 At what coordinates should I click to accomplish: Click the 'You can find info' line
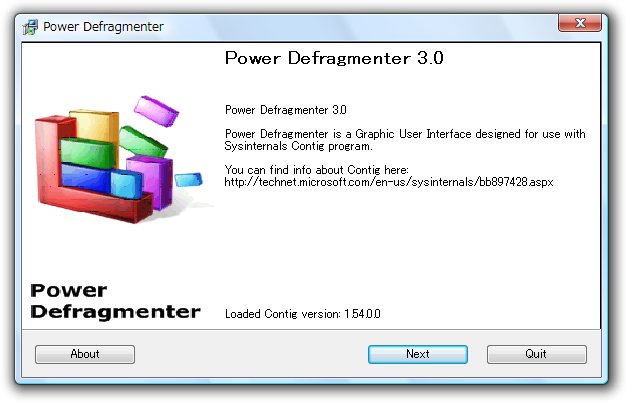pos(316,170)
